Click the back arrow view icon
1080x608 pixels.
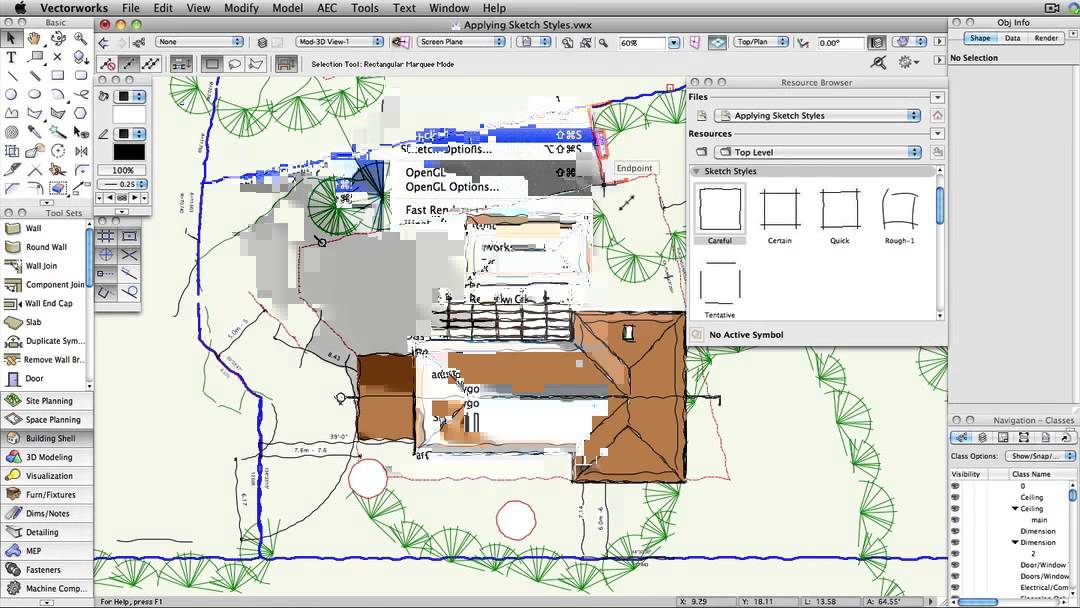point(104,43)
